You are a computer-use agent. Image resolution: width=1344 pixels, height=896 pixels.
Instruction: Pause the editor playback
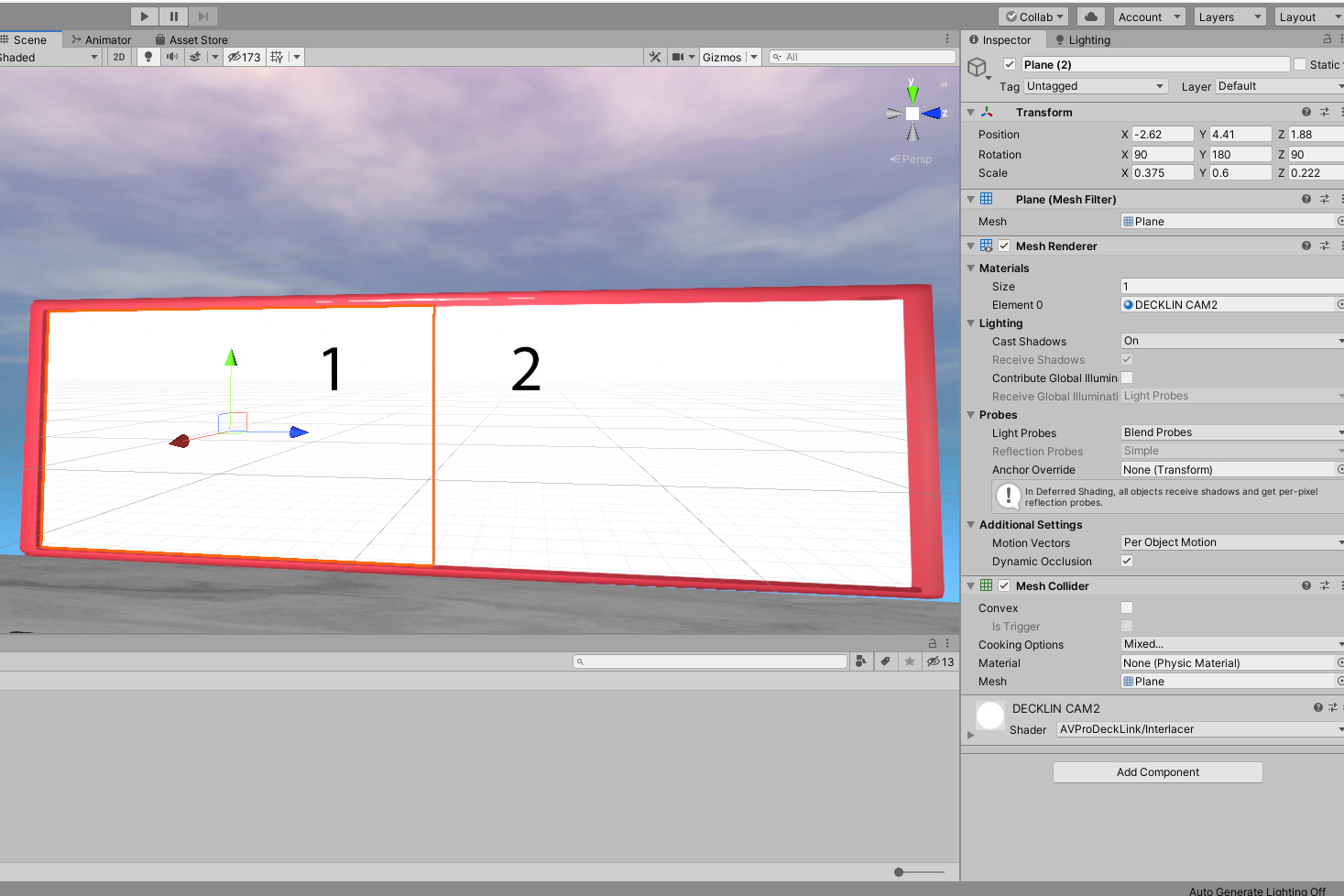(x=174, y=16)
